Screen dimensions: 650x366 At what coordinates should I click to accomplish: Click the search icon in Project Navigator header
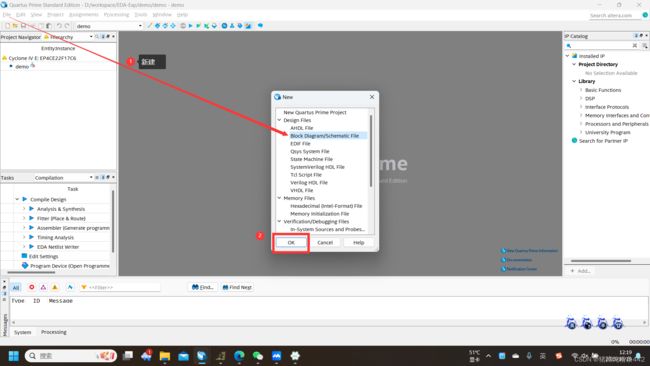click(x=97, y=37)
